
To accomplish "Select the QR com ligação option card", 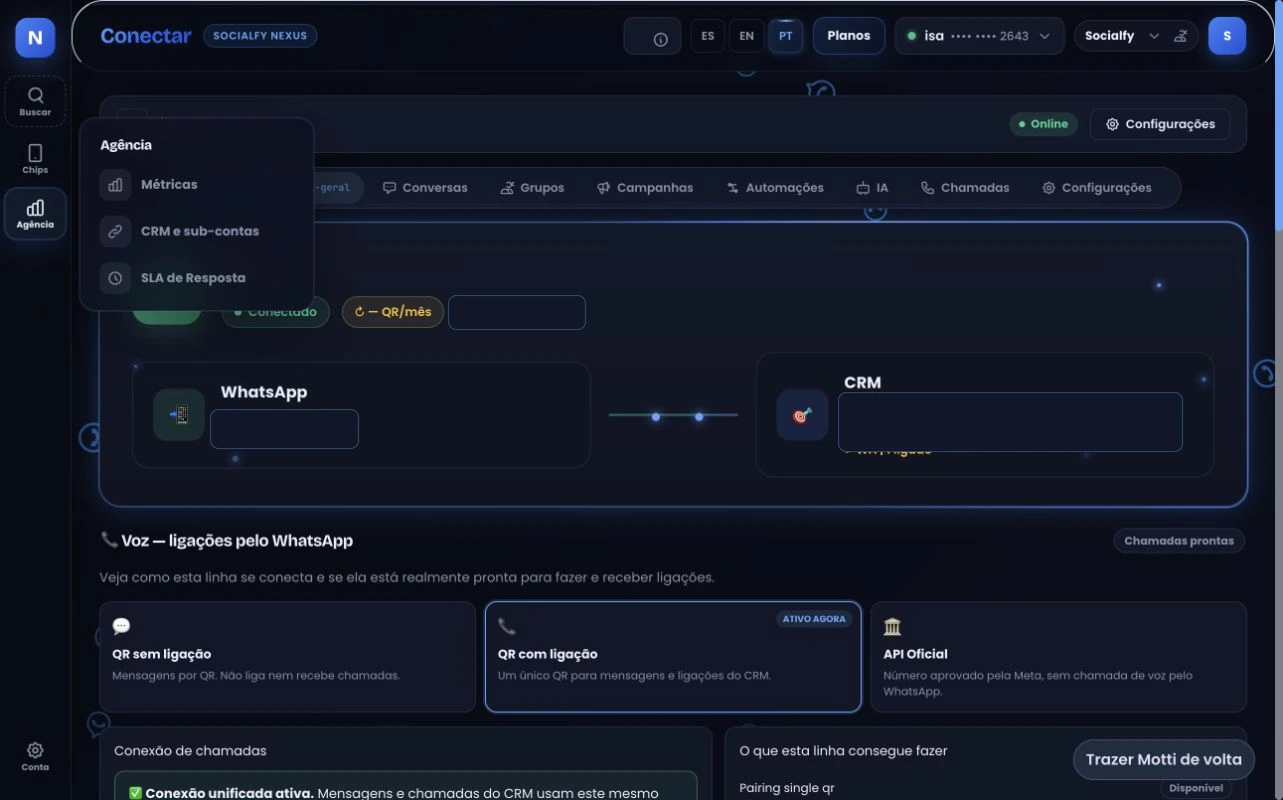I will [x=673, y=656].
